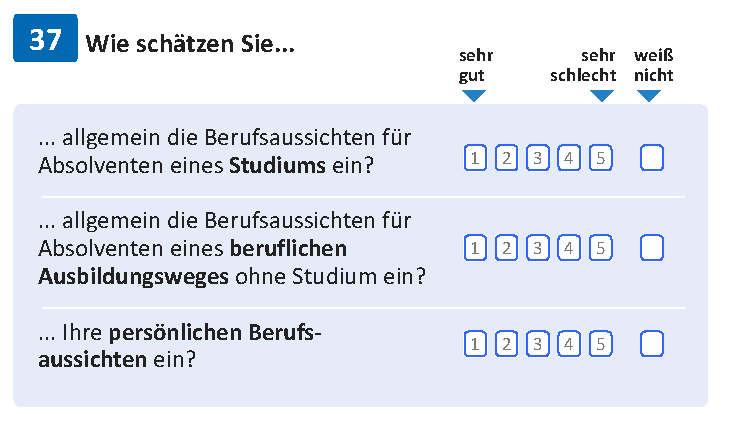
Task: Select rating 5 for Studium Berufsaussichten
Action: tap(601, 158)
